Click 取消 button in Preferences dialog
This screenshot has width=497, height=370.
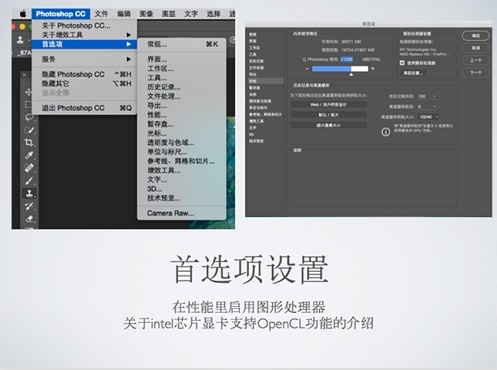tap(476, 48)
